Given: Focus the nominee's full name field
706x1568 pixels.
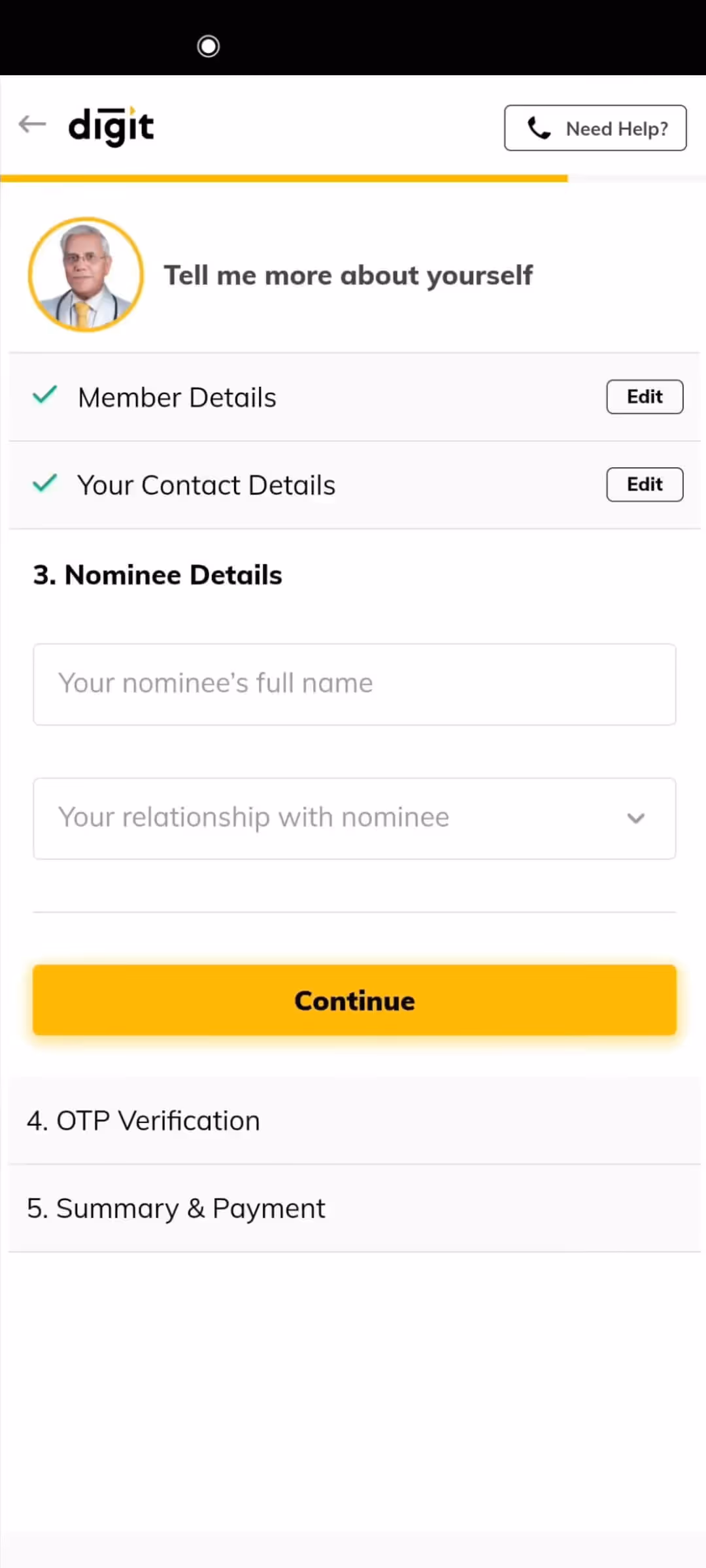Looking at the screenshot, I should (354, 684).
